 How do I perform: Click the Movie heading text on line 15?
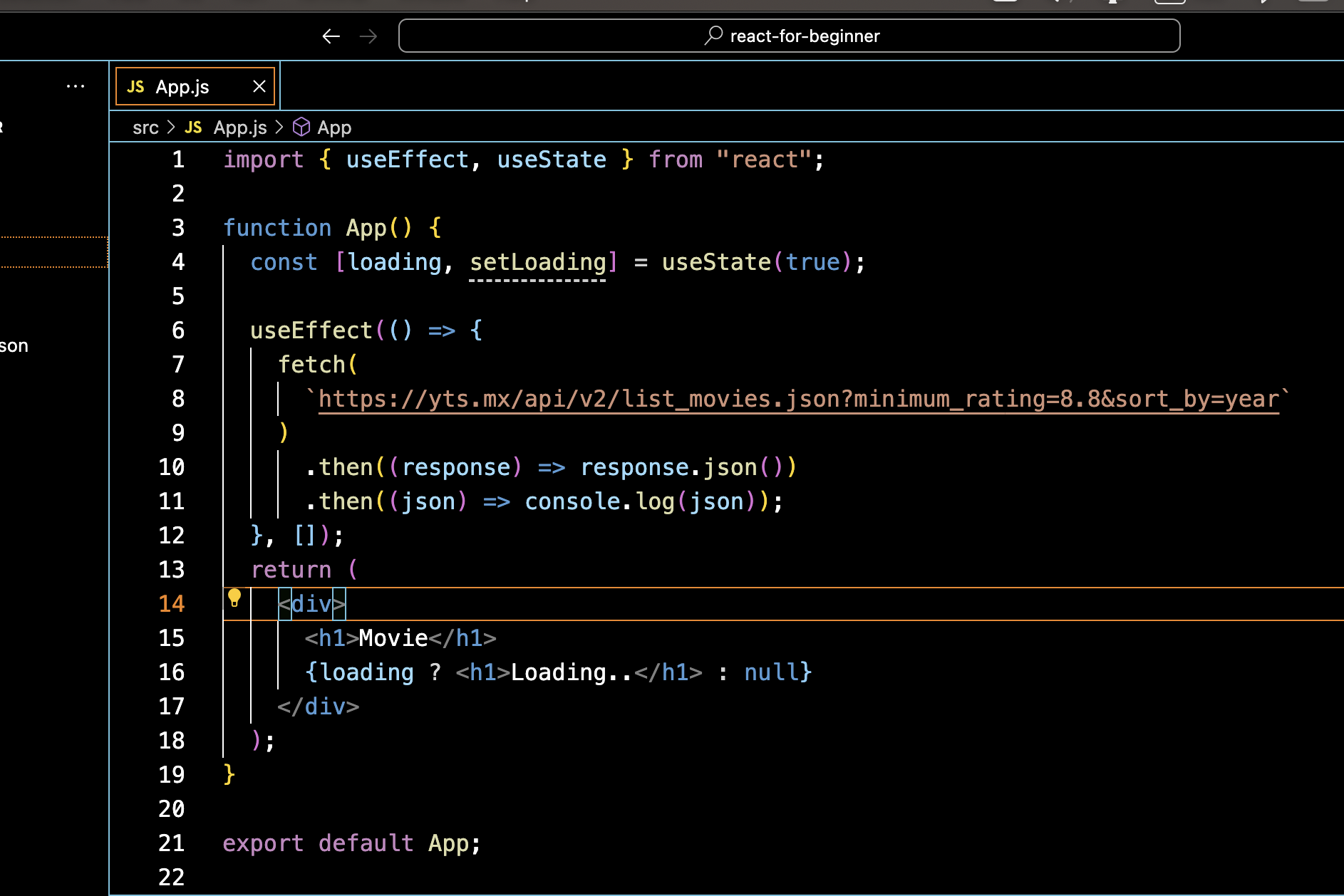click(393, 638)
